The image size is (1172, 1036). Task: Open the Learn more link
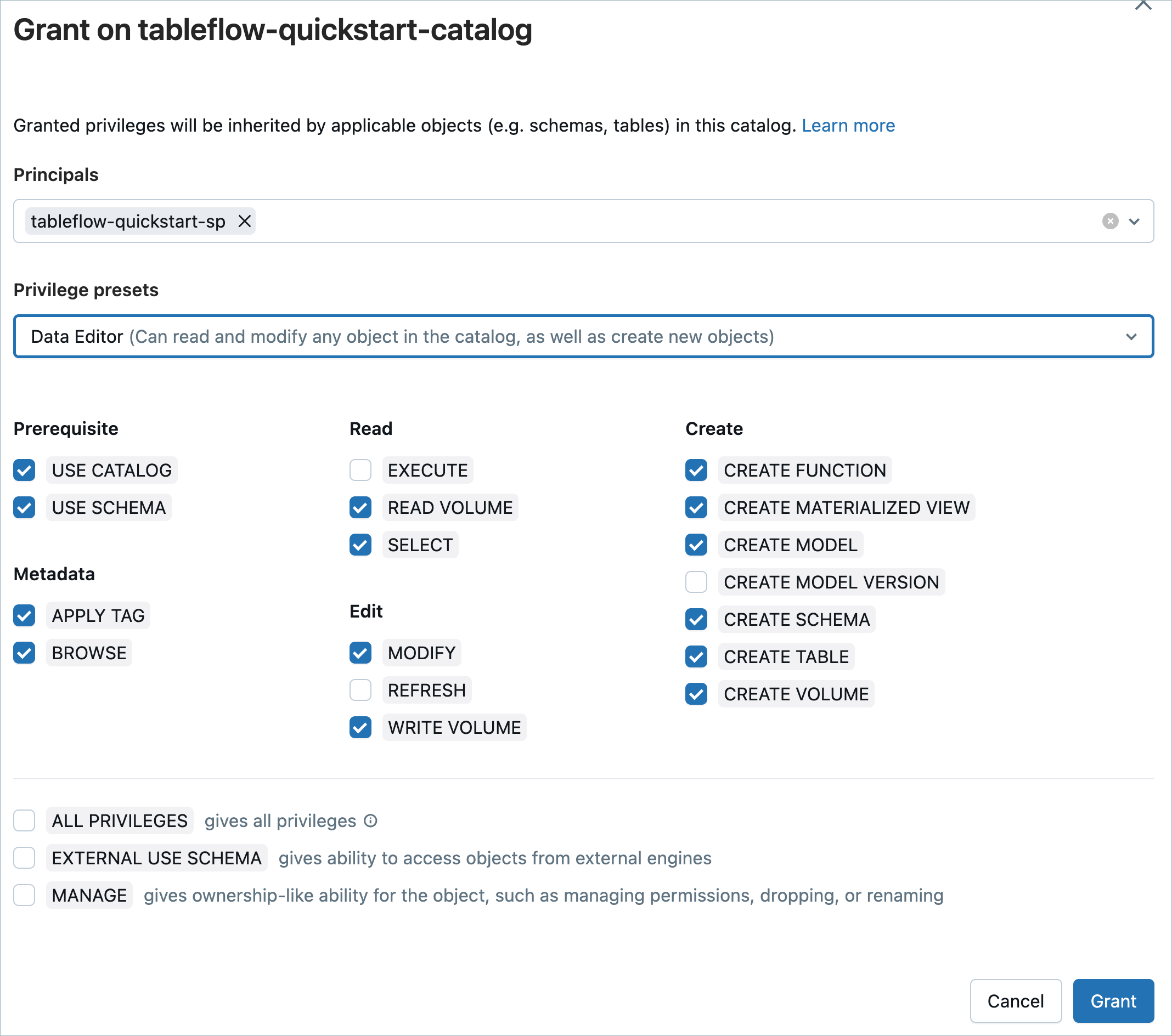(x=848, y=126)
